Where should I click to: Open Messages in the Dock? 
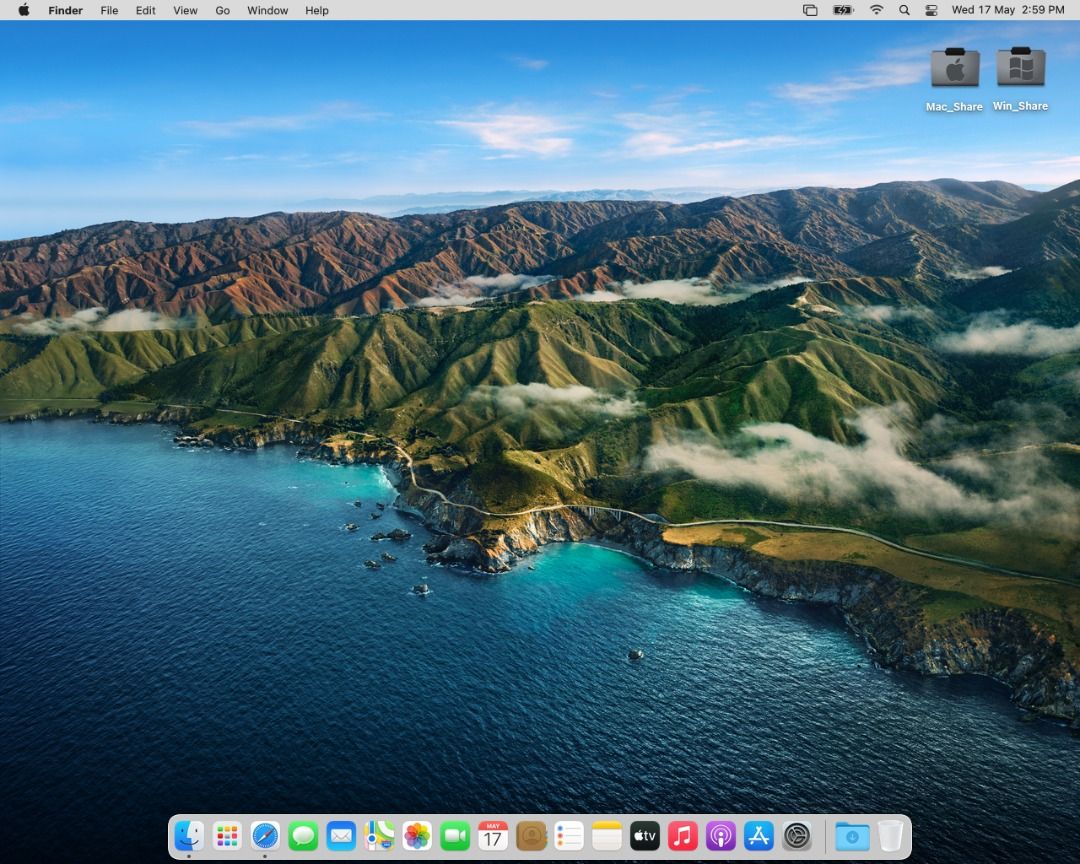coord(303,836)
